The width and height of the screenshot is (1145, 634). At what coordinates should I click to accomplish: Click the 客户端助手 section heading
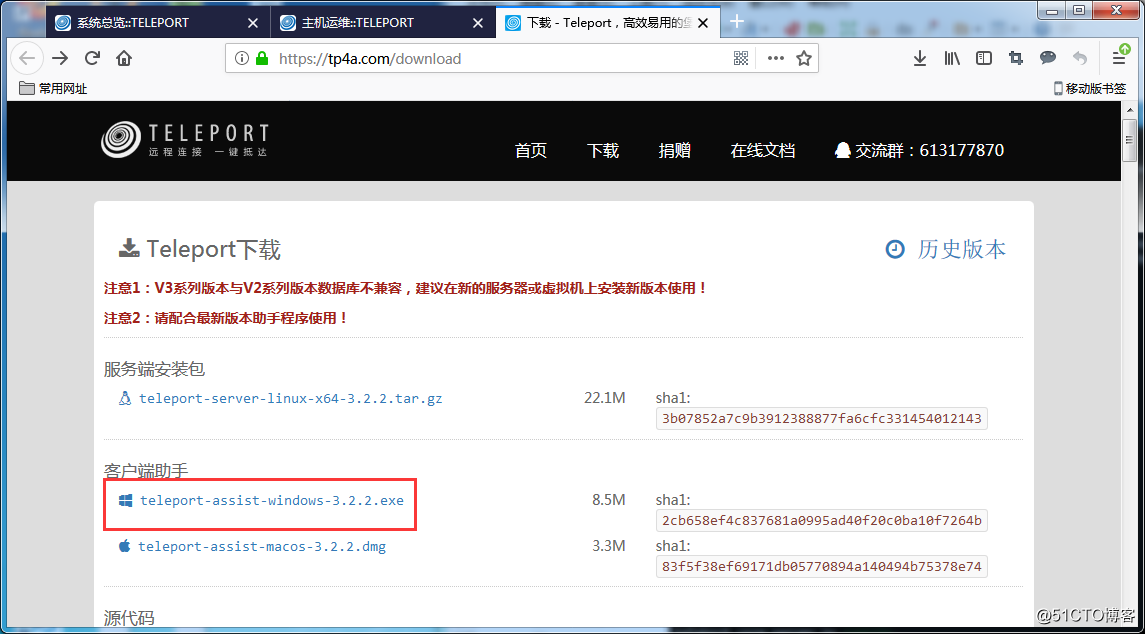click(x=147, y=471)
